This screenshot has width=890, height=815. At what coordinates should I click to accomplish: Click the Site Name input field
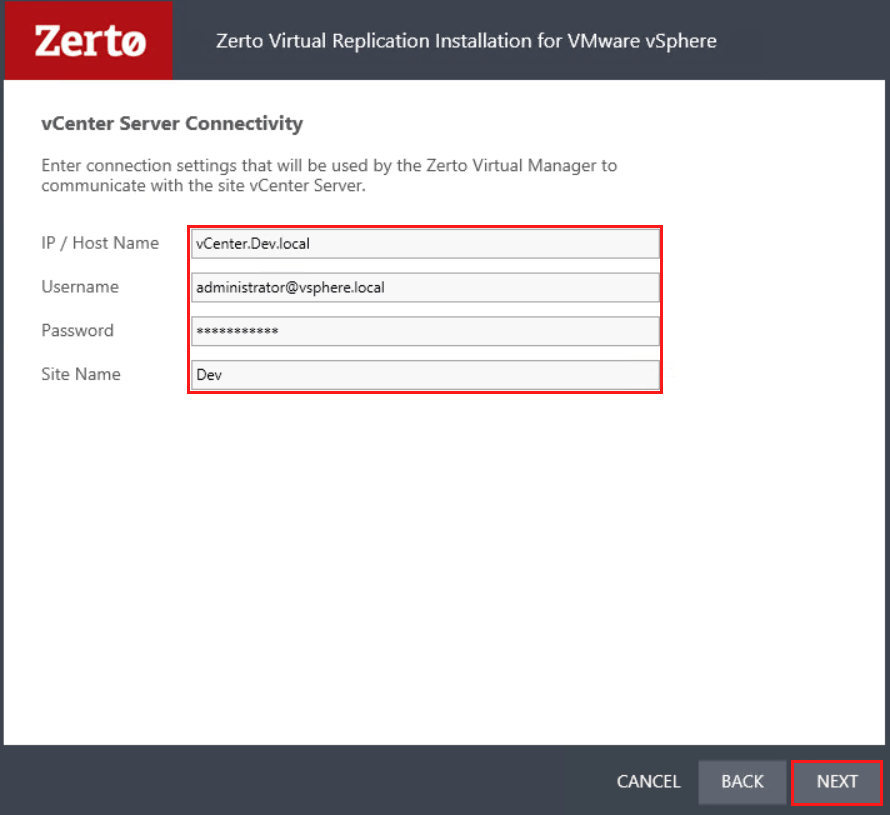click(x=425, y=375)
